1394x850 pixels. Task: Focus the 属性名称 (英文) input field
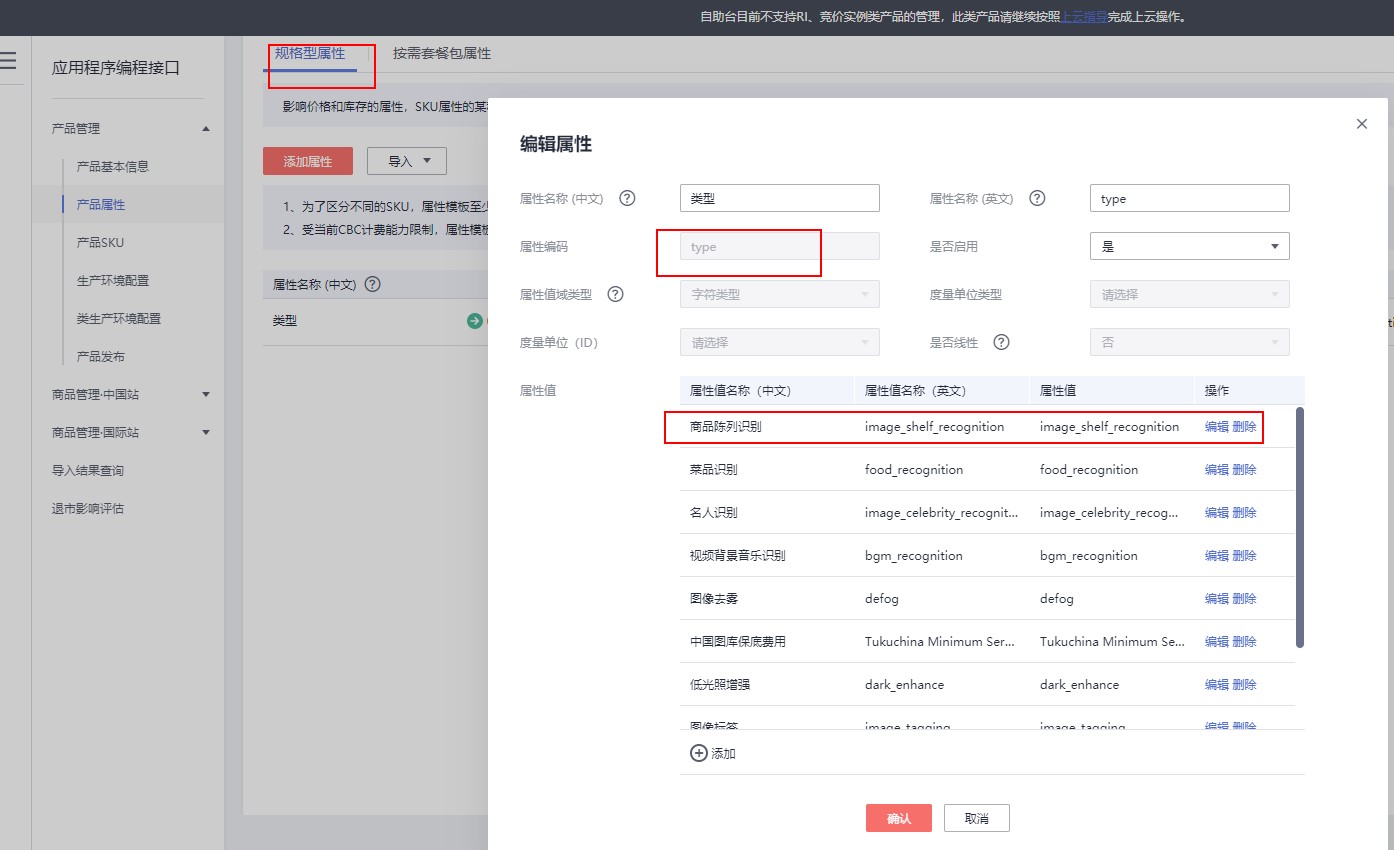1189,198
